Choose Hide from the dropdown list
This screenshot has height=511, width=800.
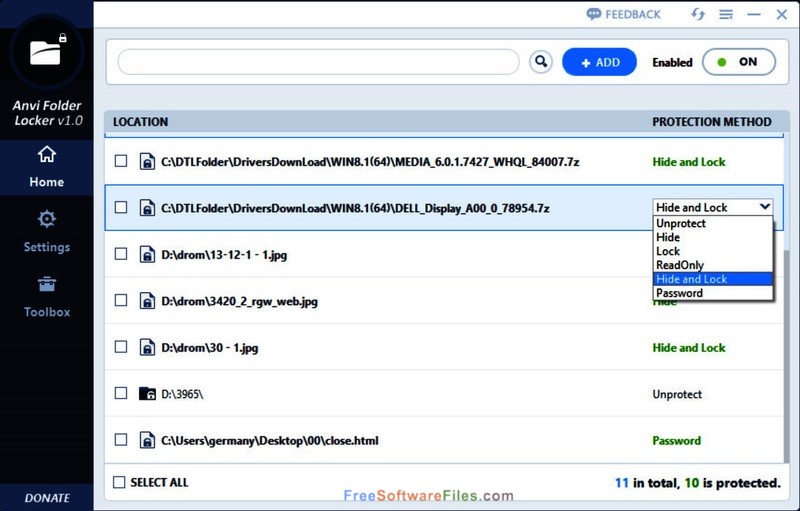coord(713,237)
